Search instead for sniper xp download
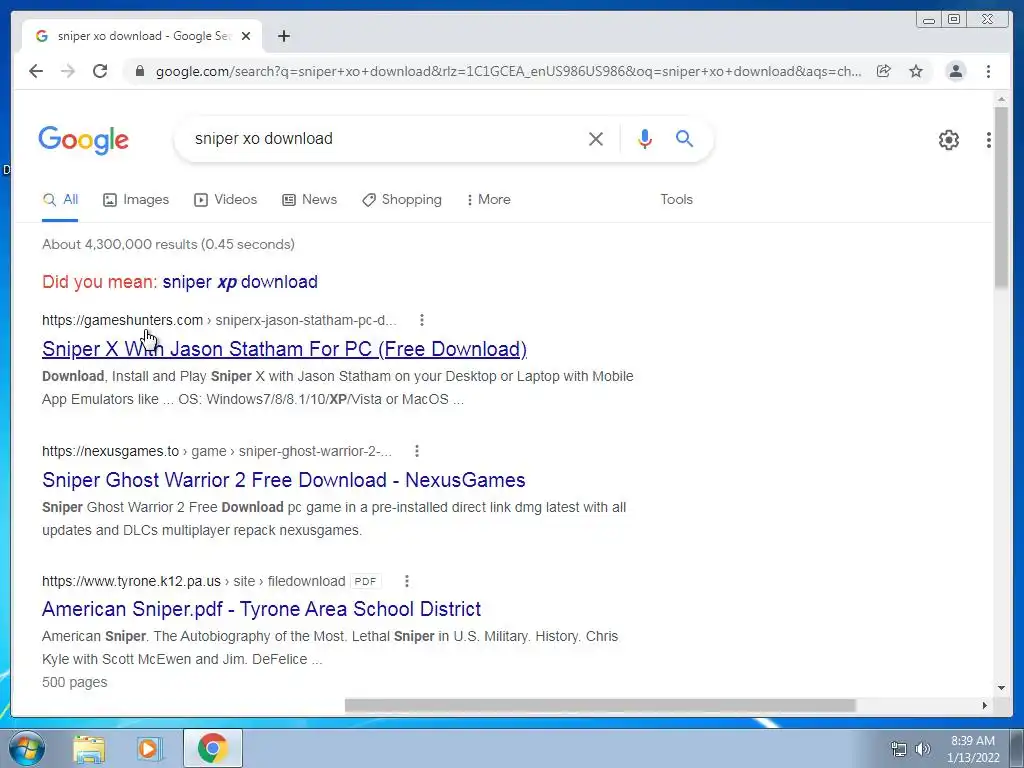The height and width of the screenshot is (768, 1024). [x=240, y=281]
